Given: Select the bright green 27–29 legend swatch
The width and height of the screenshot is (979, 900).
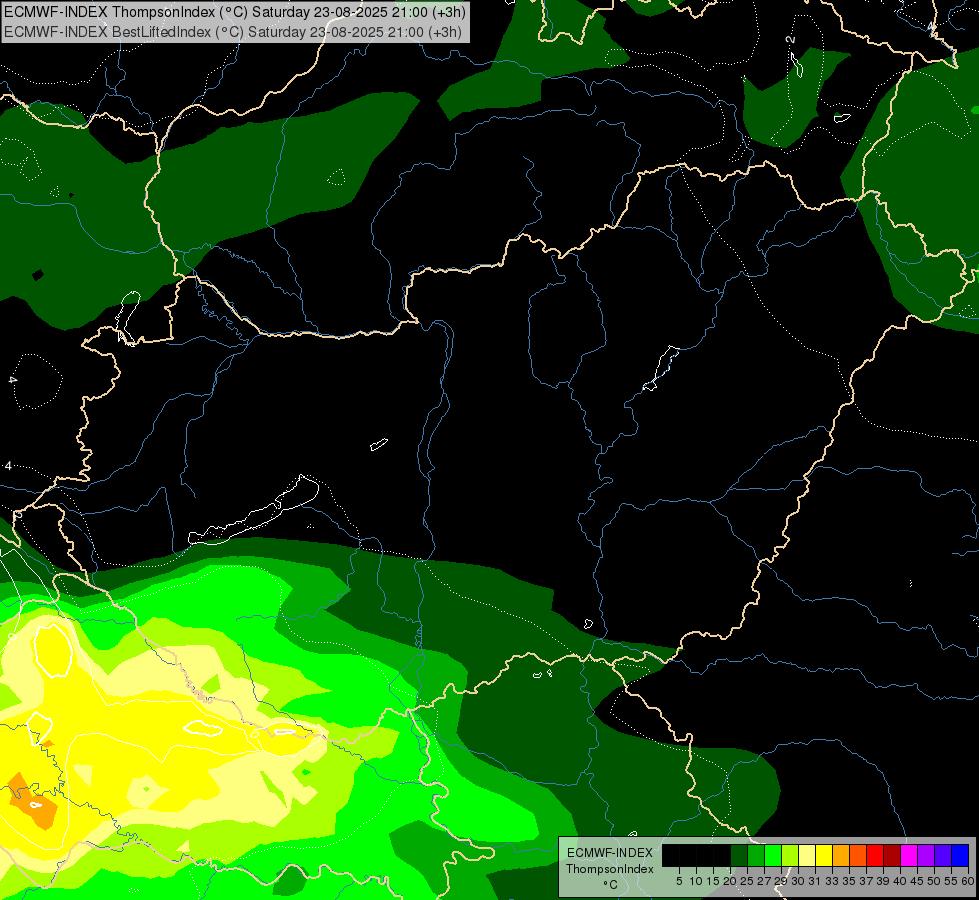Looking at the screenshot, I should (x=773, y=855).
